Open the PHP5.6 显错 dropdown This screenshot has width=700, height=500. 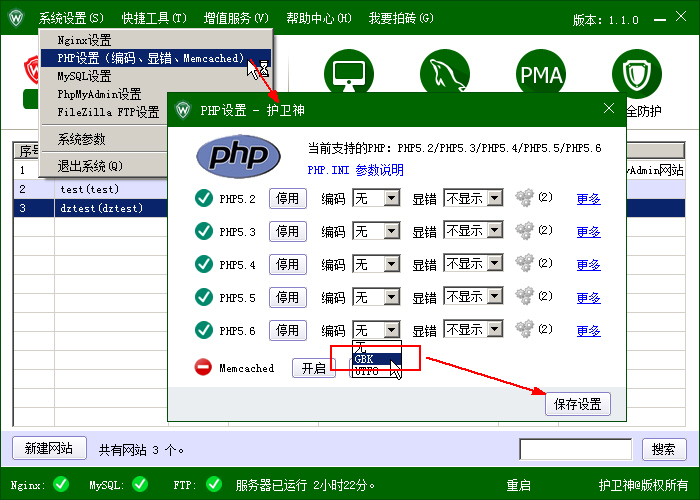[x=473, y=330]
